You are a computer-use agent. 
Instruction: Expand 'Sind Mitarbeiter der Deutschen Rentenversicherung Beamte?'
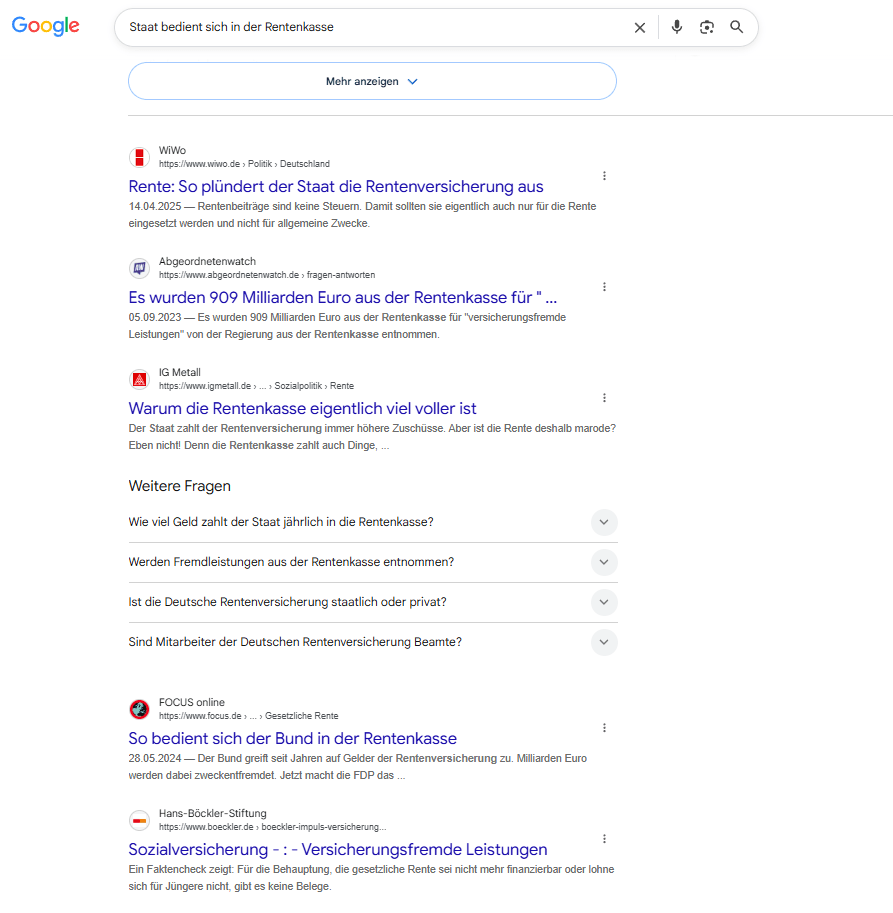(373, 642)
